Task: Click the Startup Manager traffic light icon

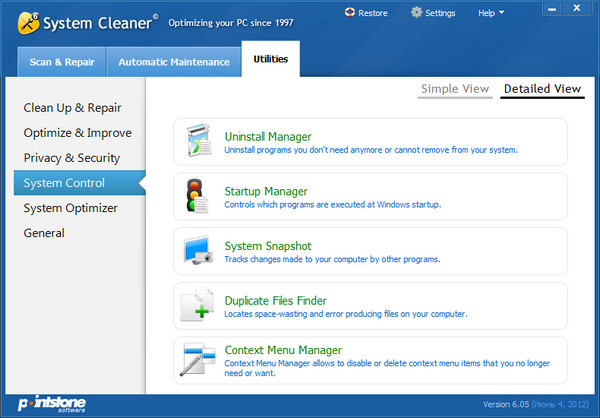Action: (x=197, y=197)
